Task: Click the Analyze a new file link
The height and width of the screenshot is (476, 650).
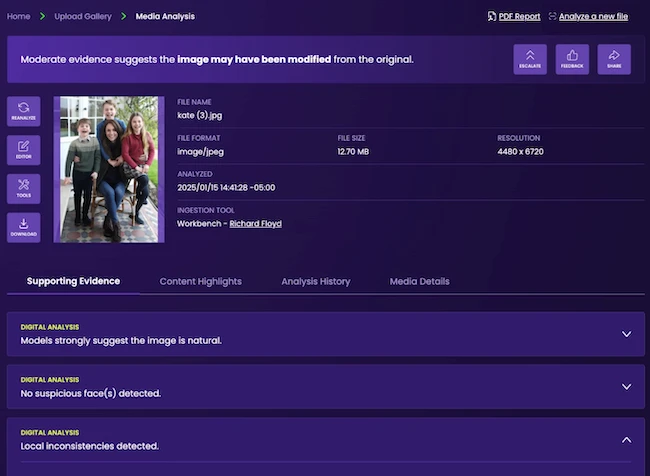Action: click(593, 17)
